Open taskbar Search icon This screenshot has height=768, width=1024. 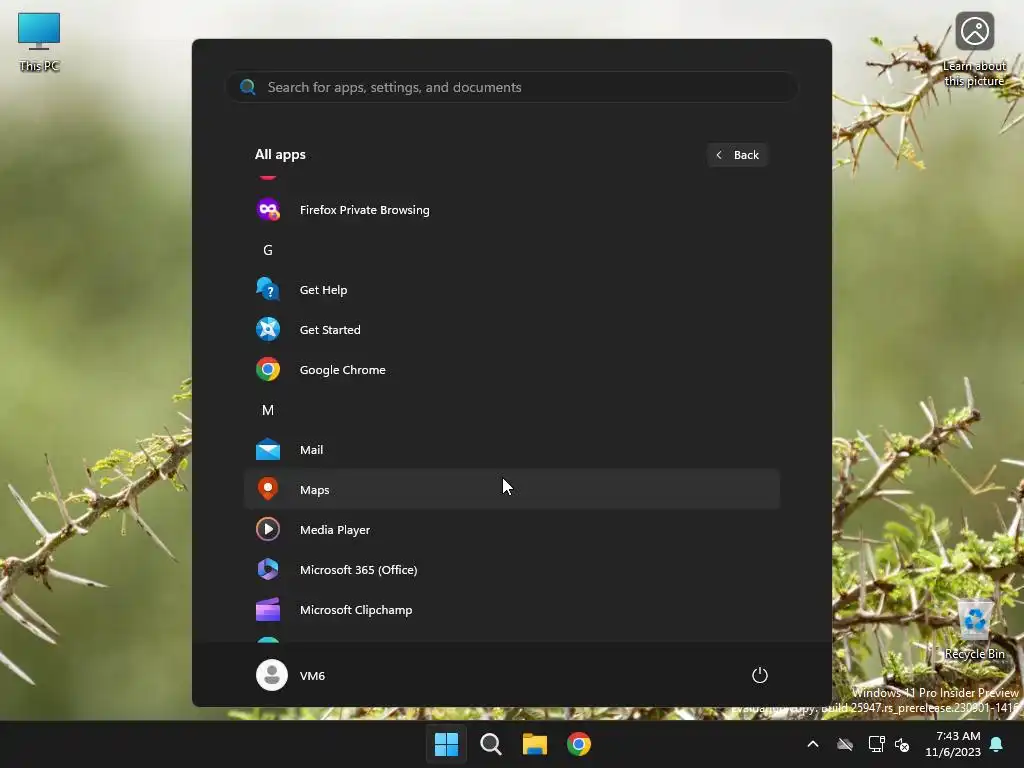[x=490, y=744]
